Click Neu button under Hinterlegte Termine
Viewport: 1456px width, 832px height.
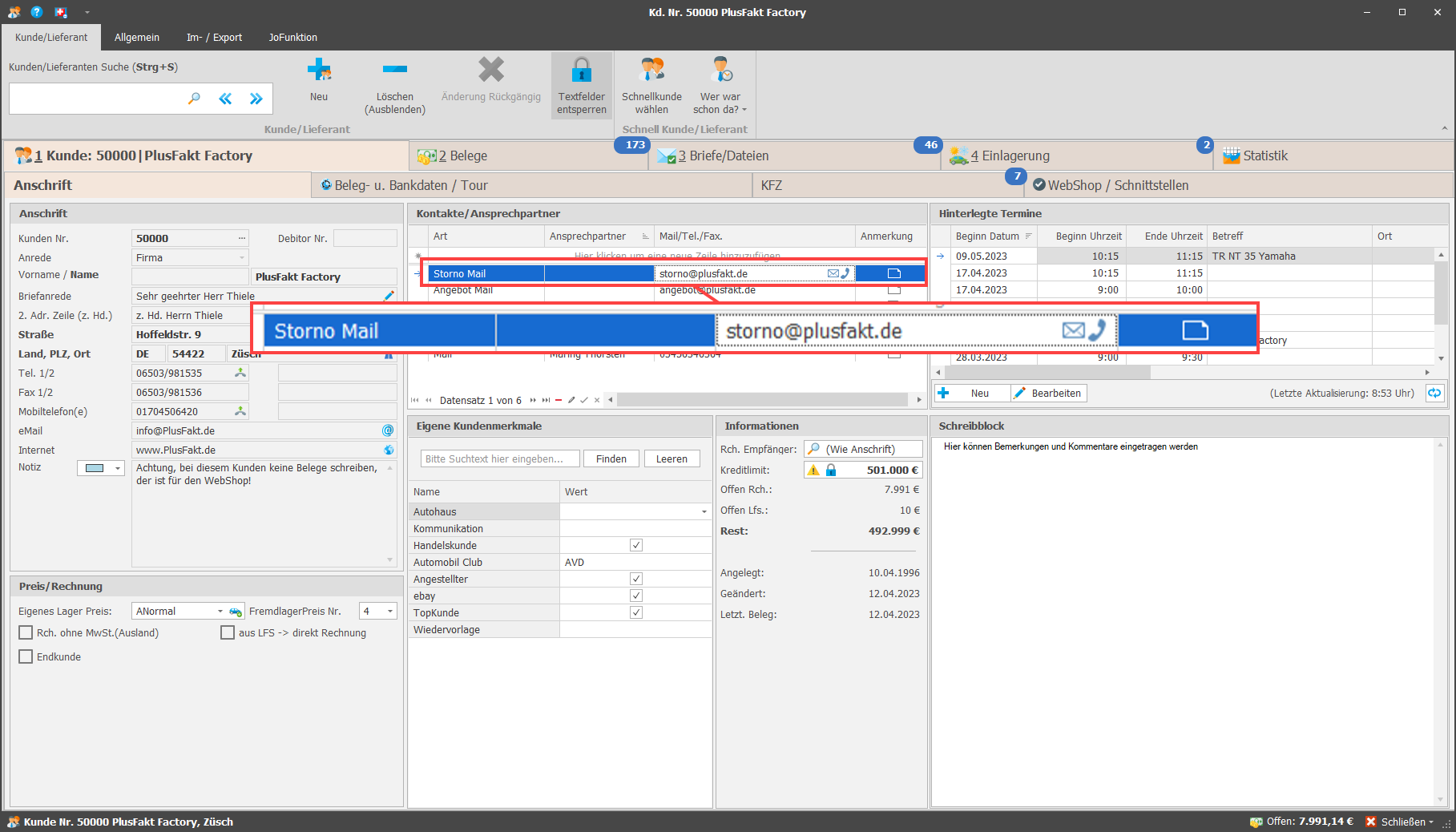click(x=972, y=393)
